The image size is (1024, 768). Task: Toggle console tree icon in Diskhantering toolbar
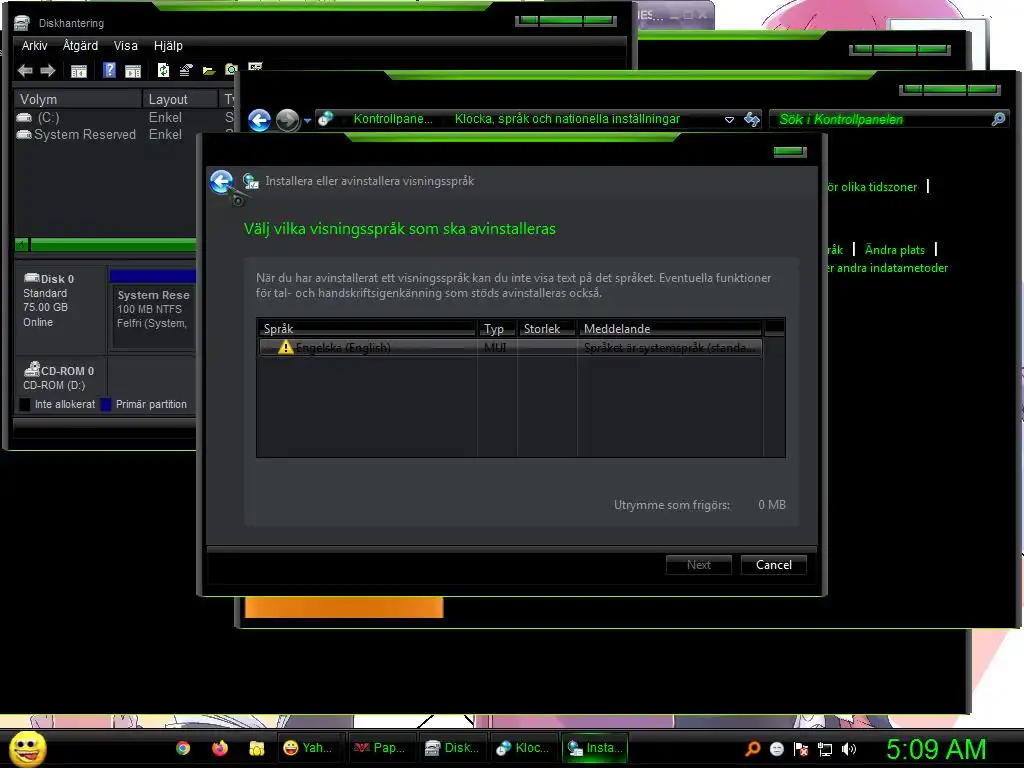pos(78,71)
